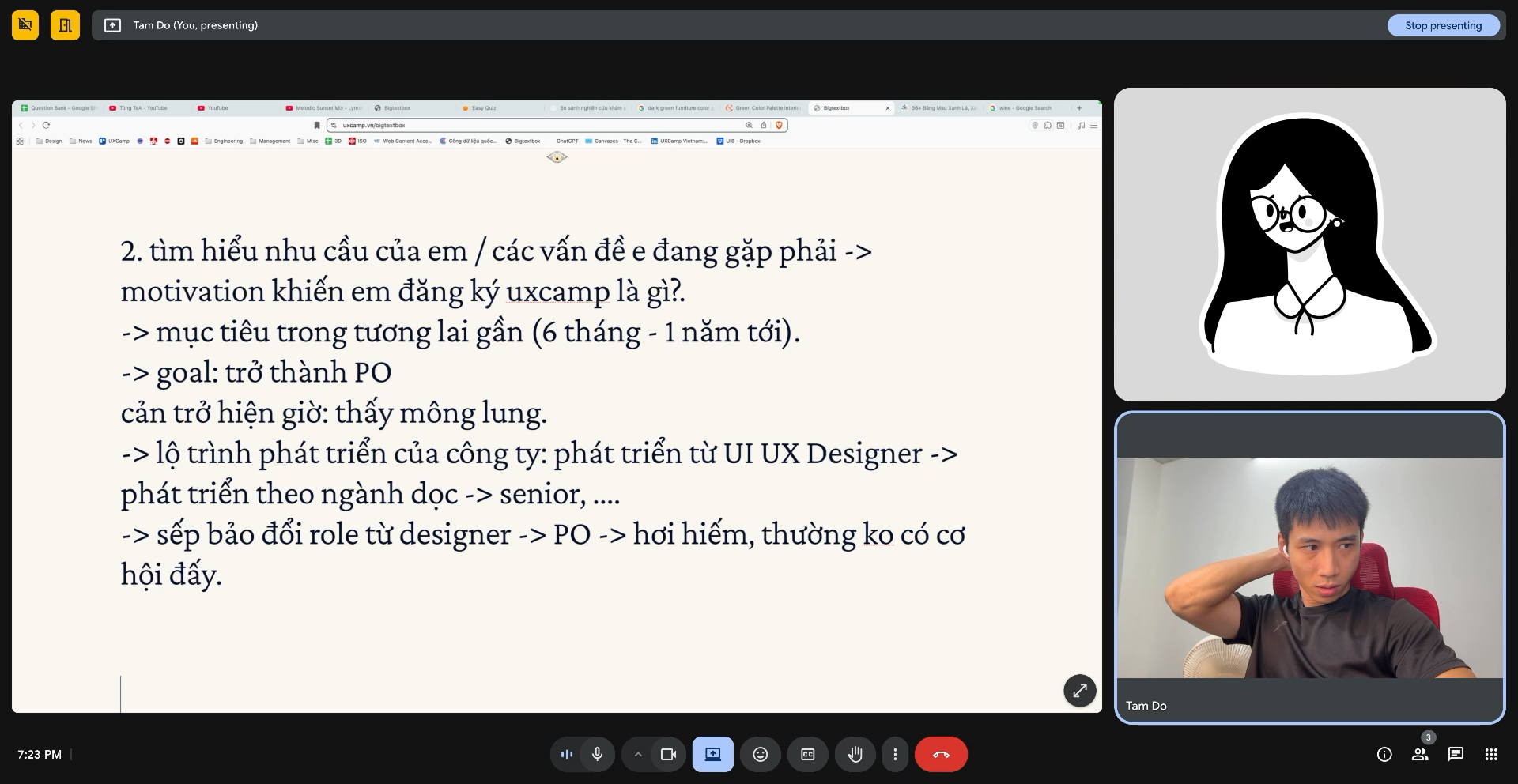
Task: Mute the microphone in the call
Action: click(597, 754)
